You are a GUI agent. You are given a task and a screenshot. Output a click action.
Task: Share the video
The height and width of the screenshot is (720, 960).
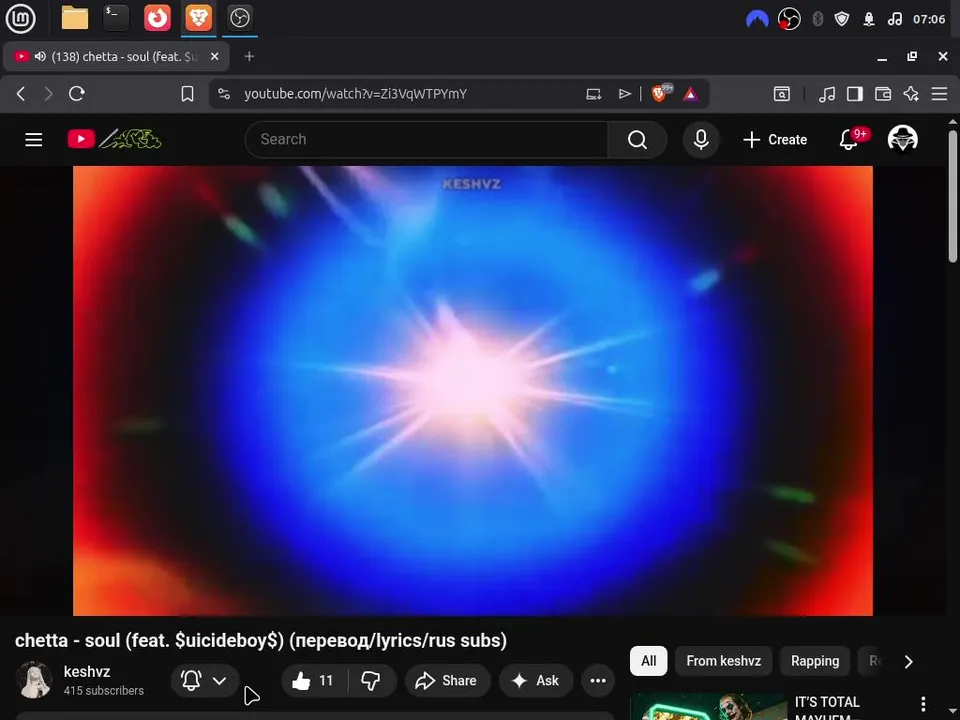[x=446, y=680]
